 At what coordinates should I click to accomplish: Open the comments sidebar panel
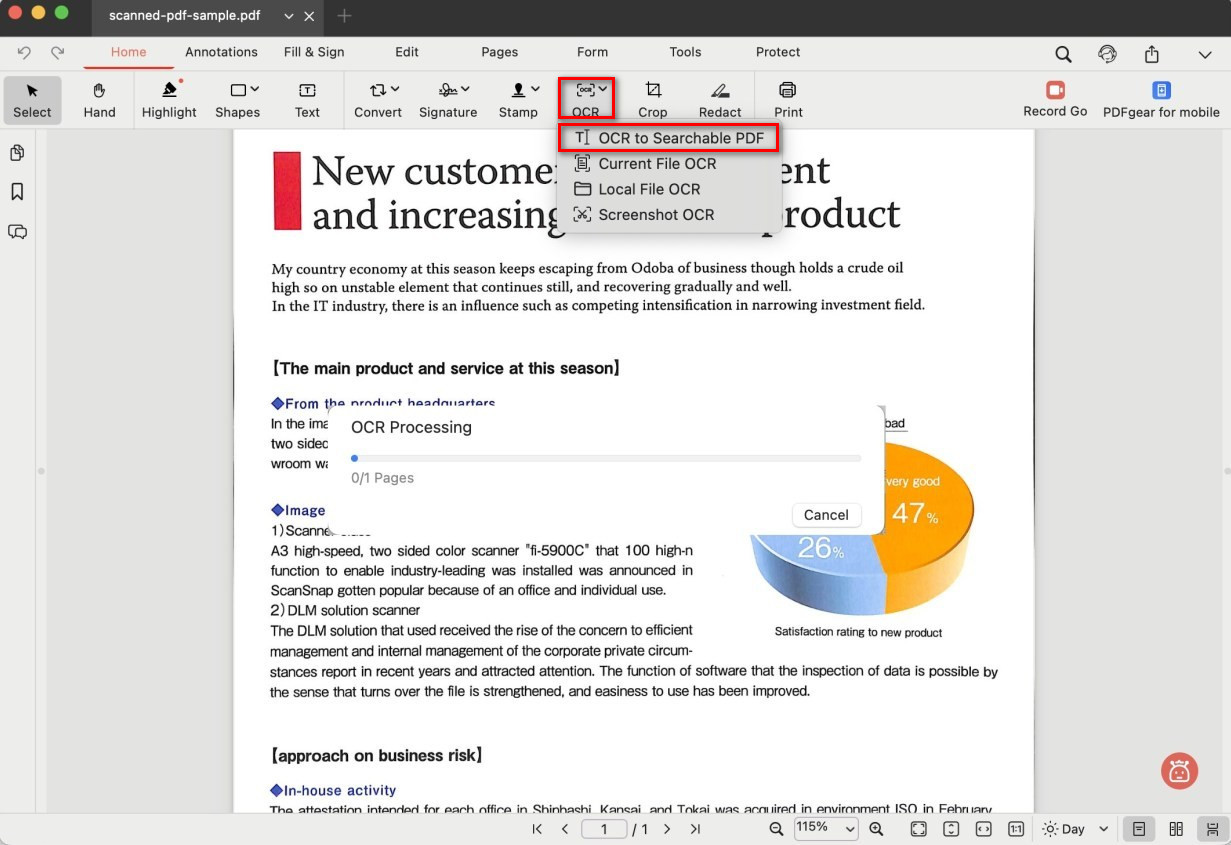point(17,232)
